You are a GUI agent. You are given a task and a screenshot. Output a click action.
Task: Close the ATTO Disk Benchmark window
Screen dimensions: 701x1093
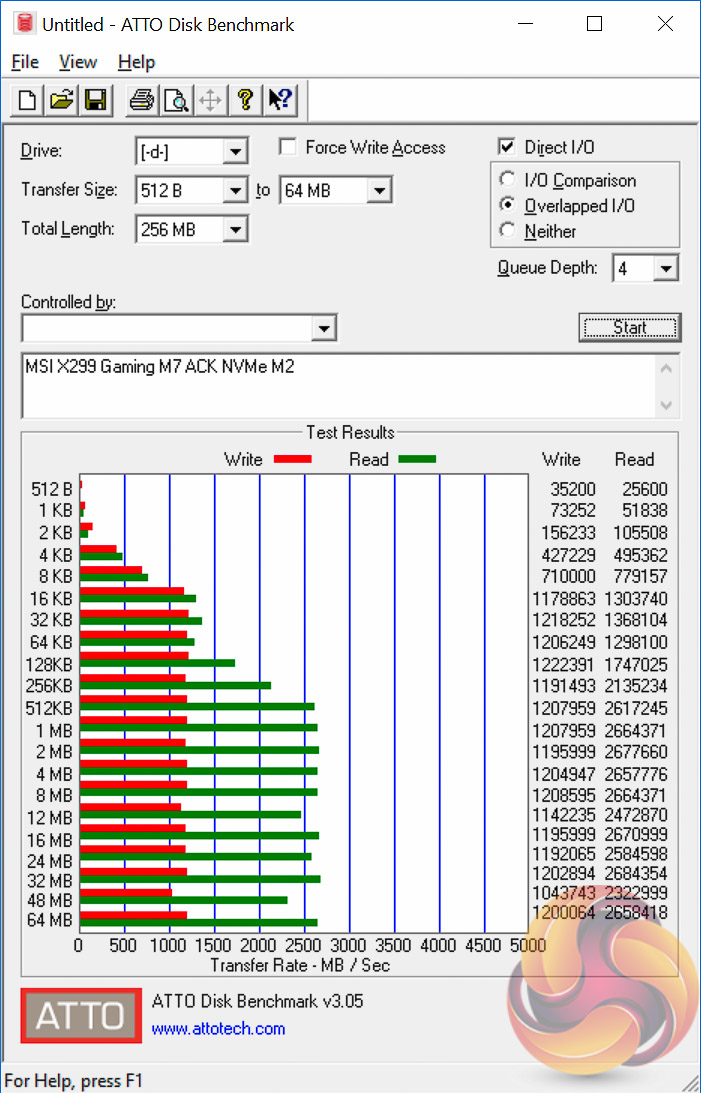665,24
